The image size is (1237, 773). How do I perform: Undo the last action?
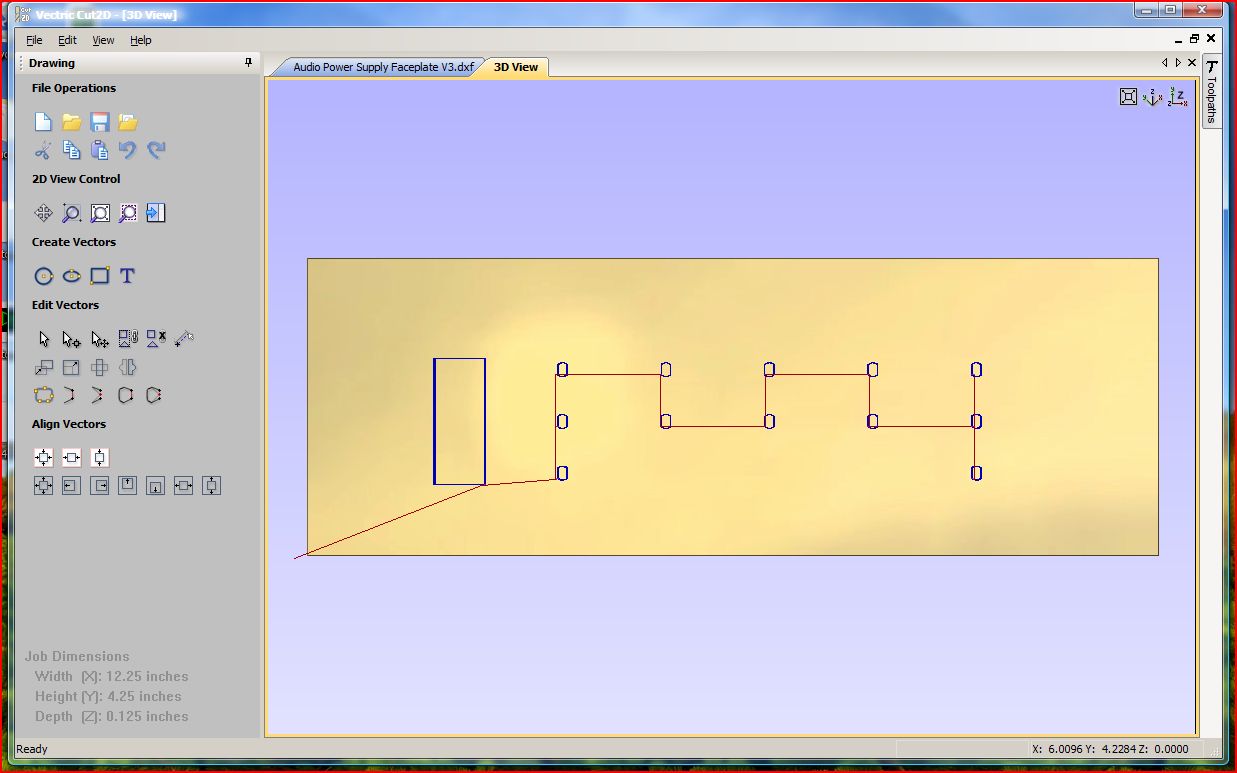coord(127,149)
